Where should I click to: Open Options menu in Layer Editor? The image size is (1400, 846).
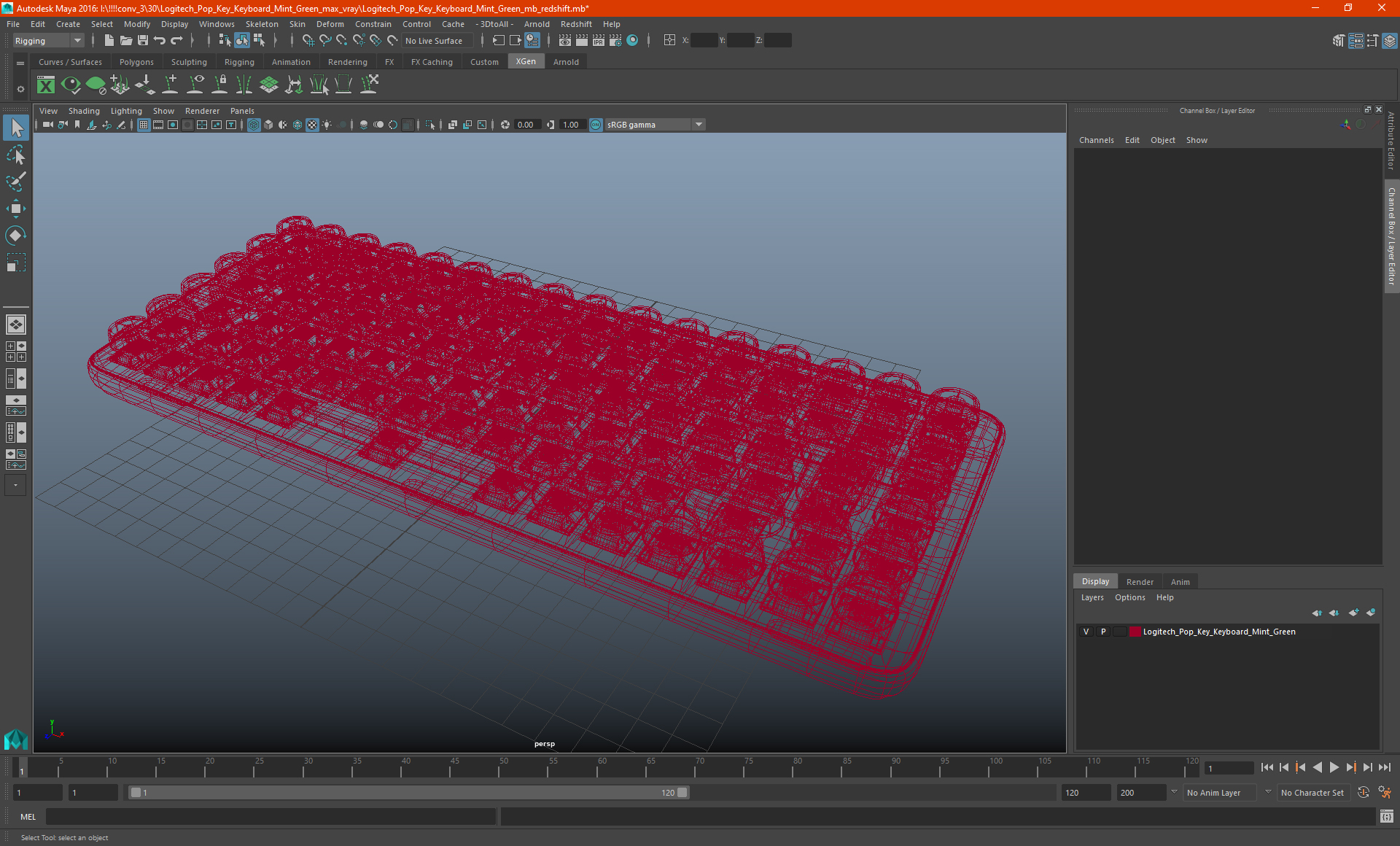tap(1129, 597)
